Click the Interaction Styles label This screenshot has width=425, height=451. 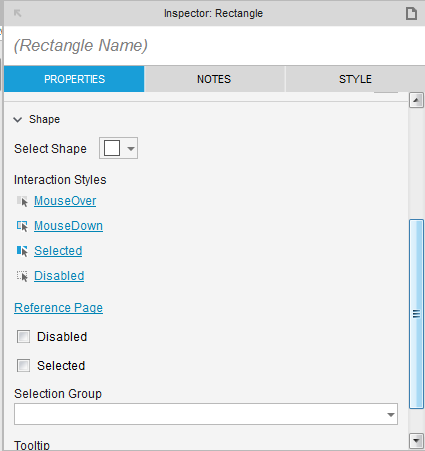(60, 180)
